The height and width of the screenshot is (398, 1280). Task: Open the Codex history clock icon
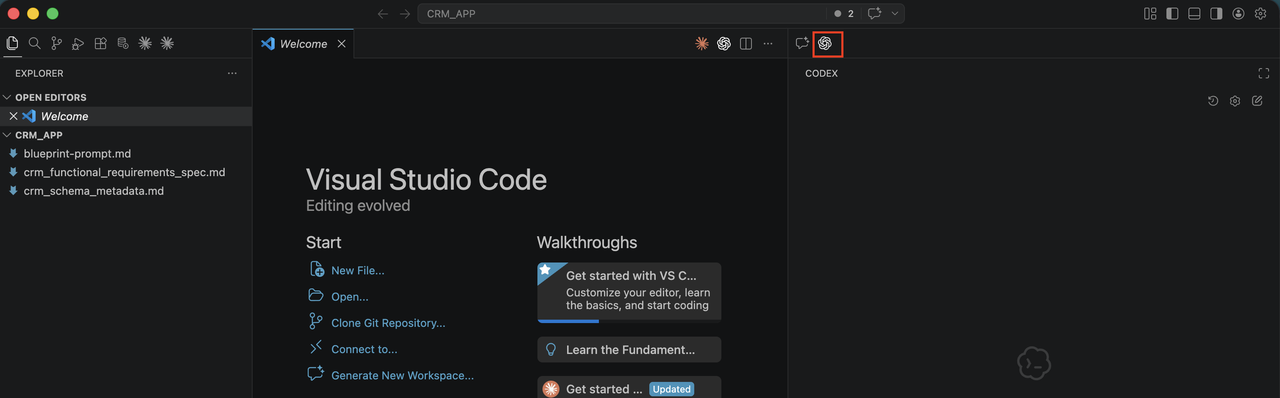point(1213,101)
